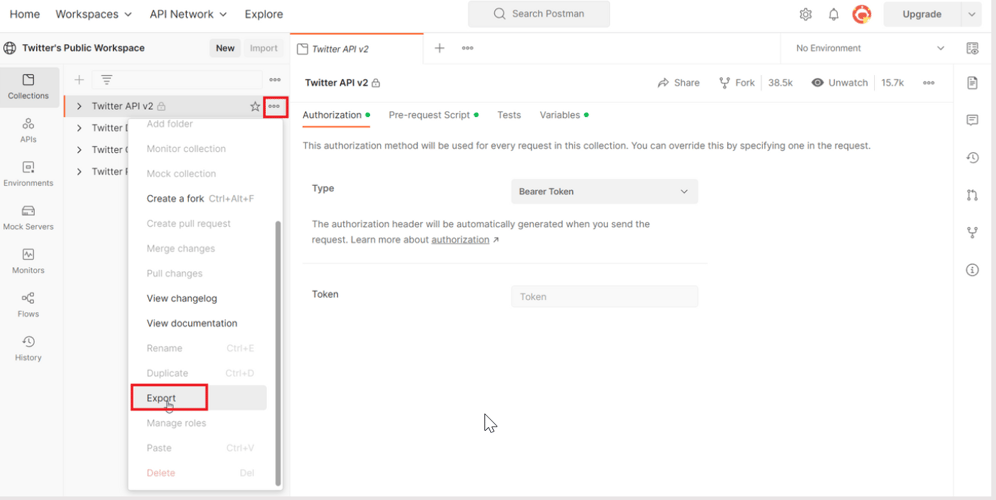
Task: Add a new collection with plus icon
Action: coord(79,79)
